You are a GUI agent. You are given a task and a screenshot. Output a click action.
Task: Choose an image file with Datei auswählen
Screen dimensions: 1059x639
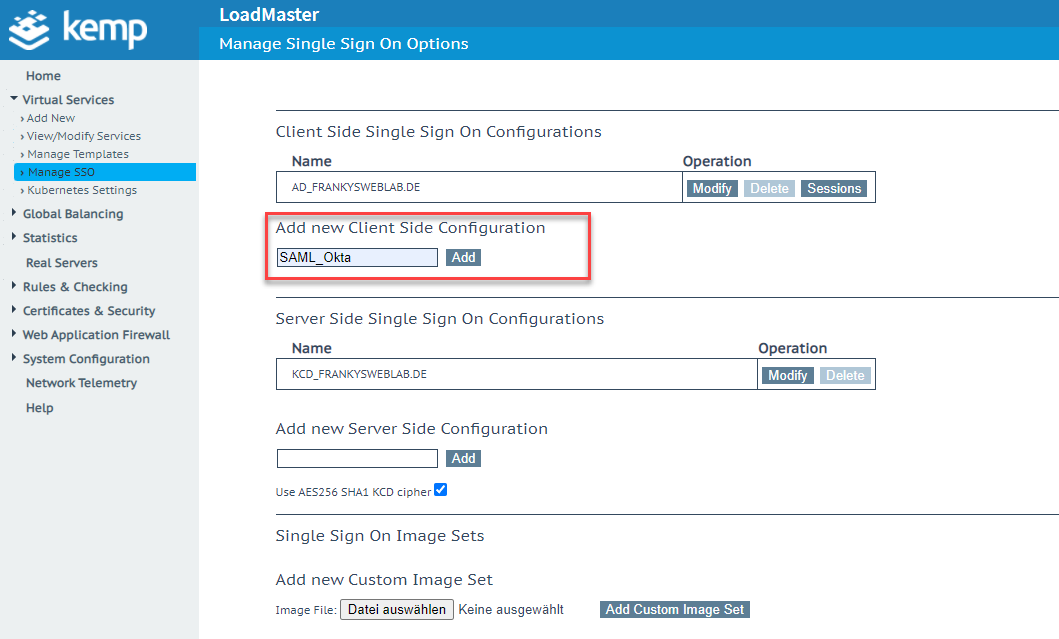397,609
